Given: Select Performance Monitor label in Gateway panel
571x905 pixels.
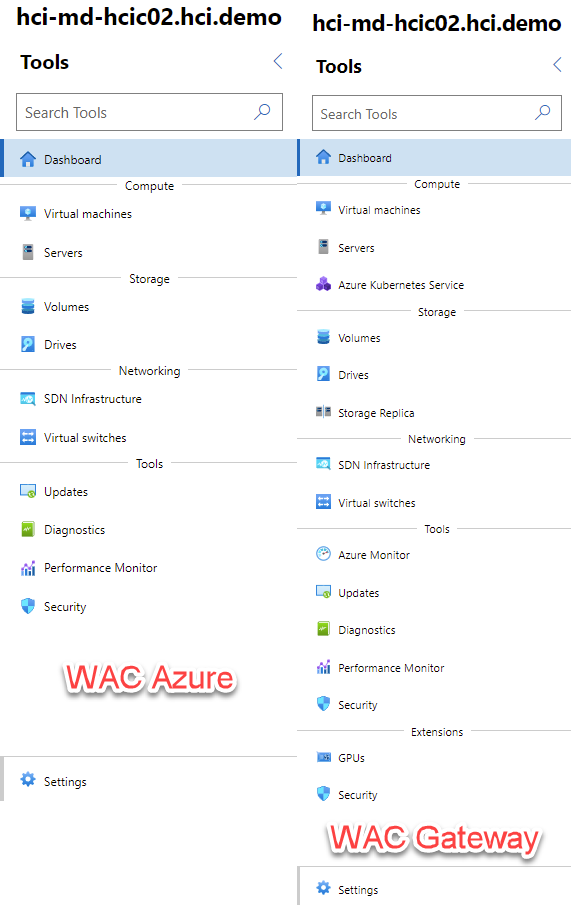Looking at the screenshot, I should click(x=391, y=668).
